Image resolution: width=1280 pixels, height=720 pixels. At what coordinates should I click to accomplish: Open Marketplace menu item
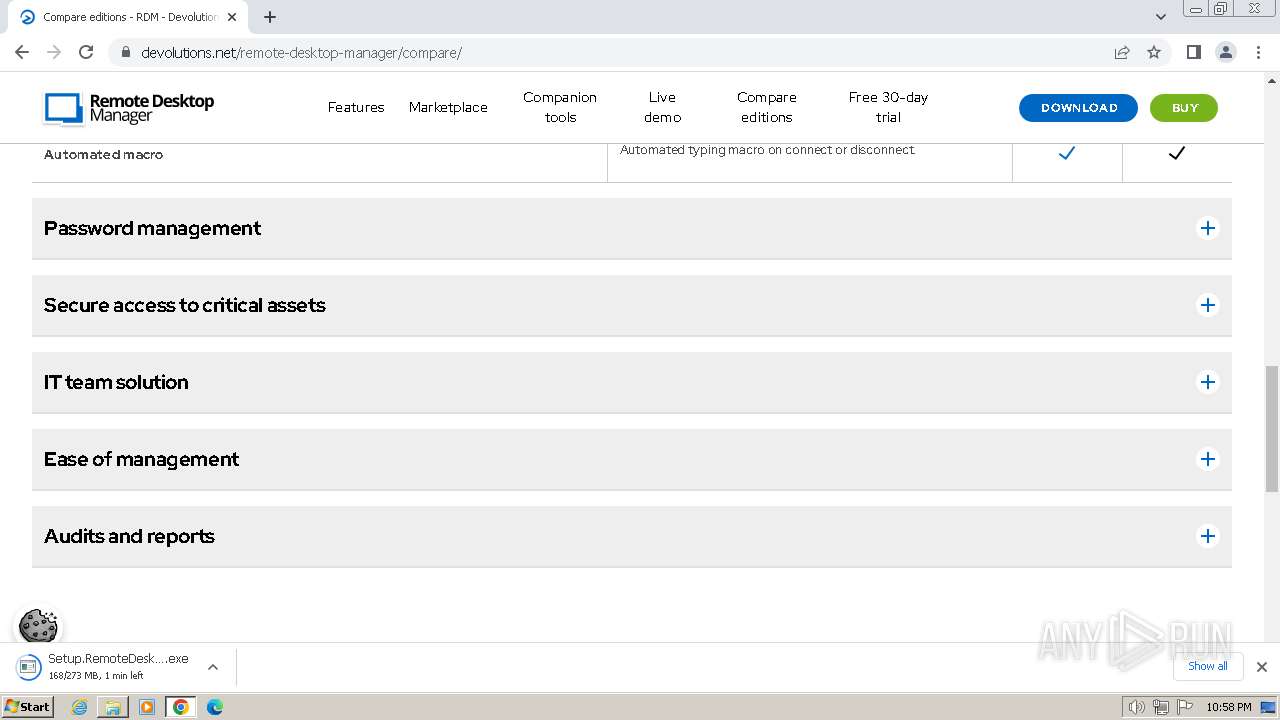click(448, 107)
